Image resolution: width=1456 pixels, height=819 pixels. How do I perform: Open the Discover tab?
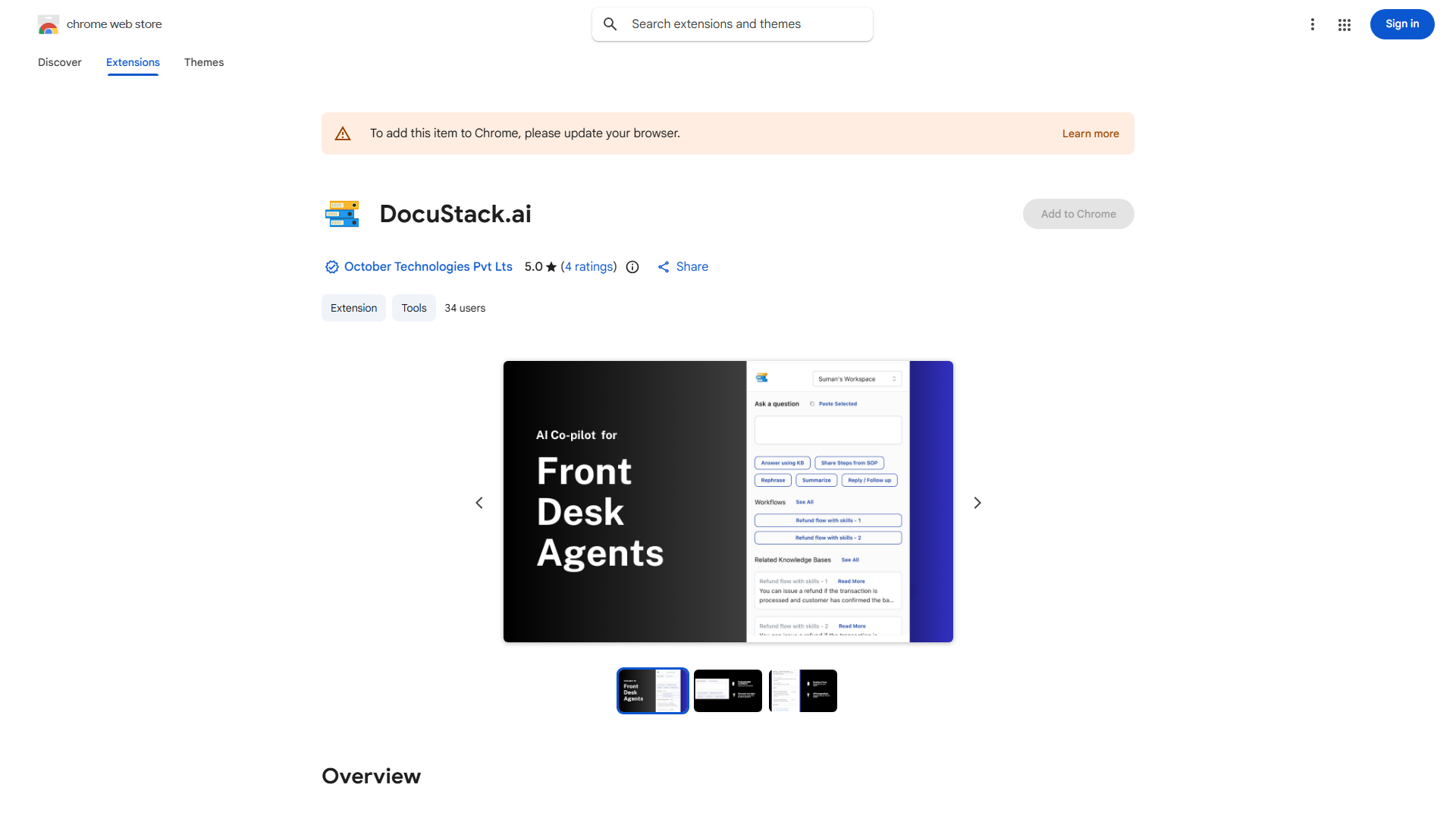[x=59, y=62]
